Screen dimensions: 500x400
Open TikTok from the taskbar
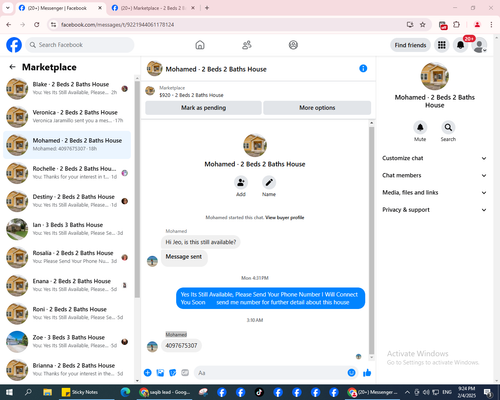259,392
